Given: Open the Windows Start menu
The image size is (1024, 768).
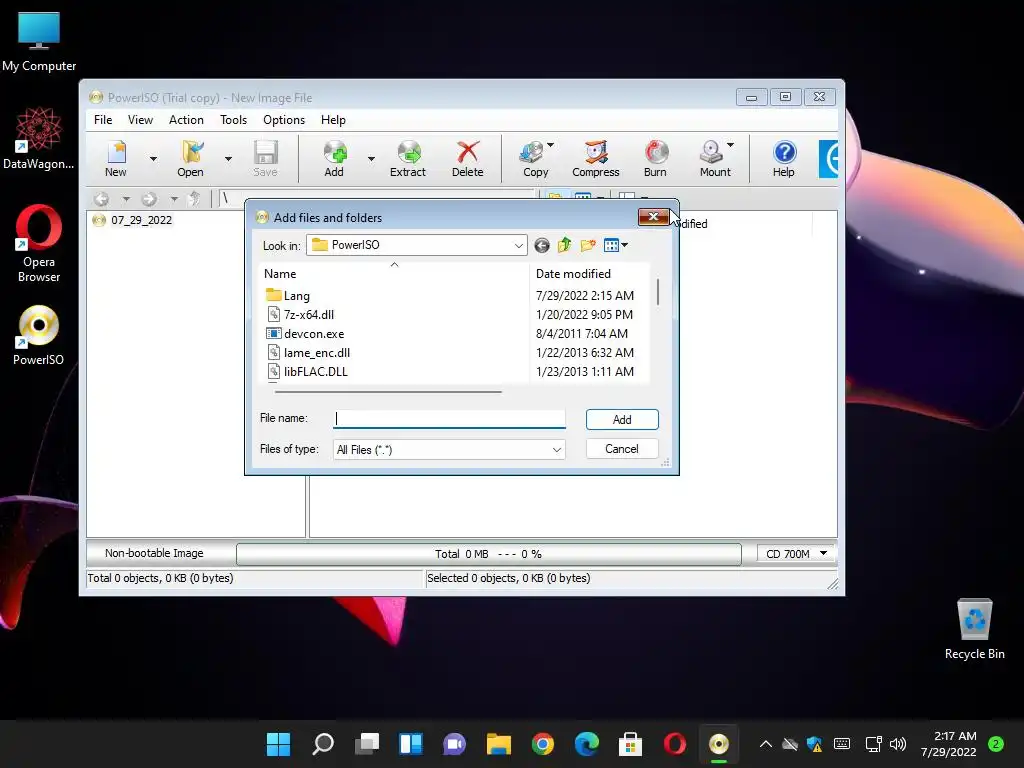Looking at the screenshot, I should pos(279,744).
